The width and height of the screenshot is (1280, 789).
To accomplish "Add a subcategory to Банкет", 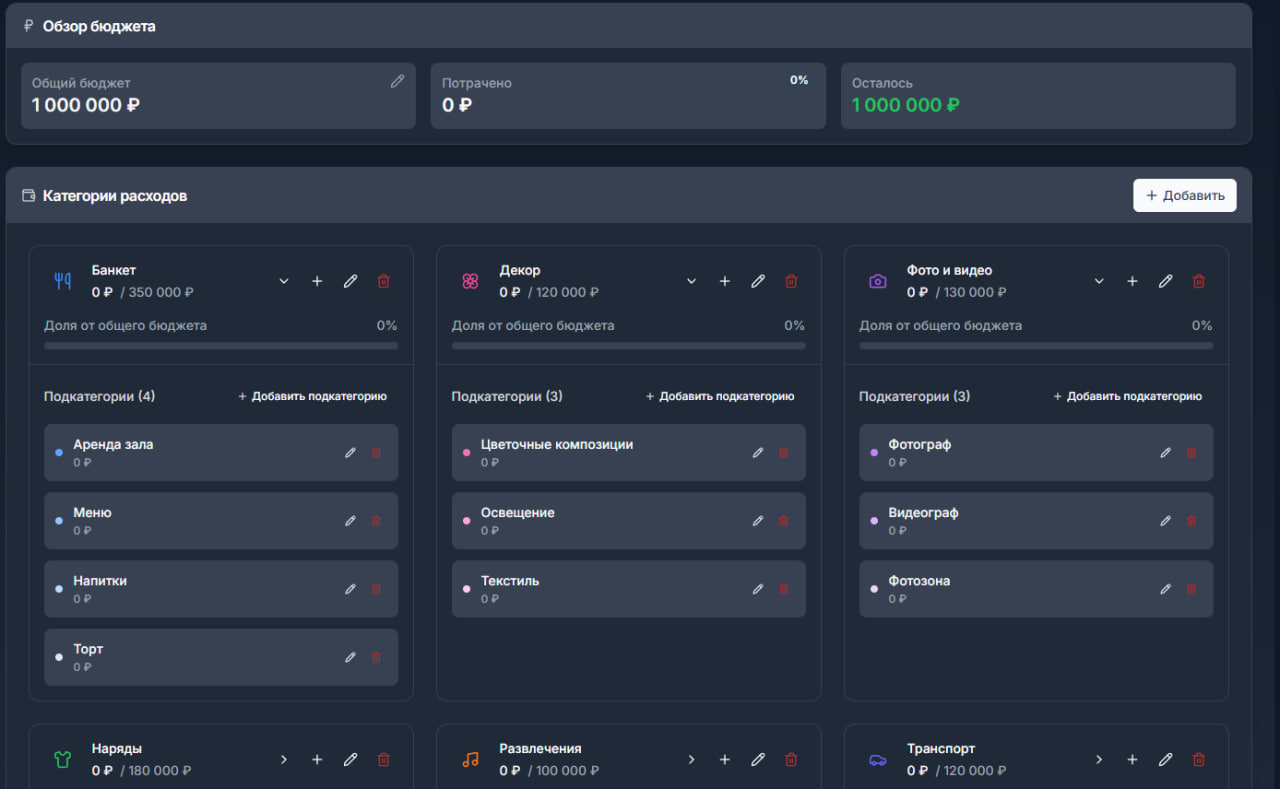I will tap(312, 396).
